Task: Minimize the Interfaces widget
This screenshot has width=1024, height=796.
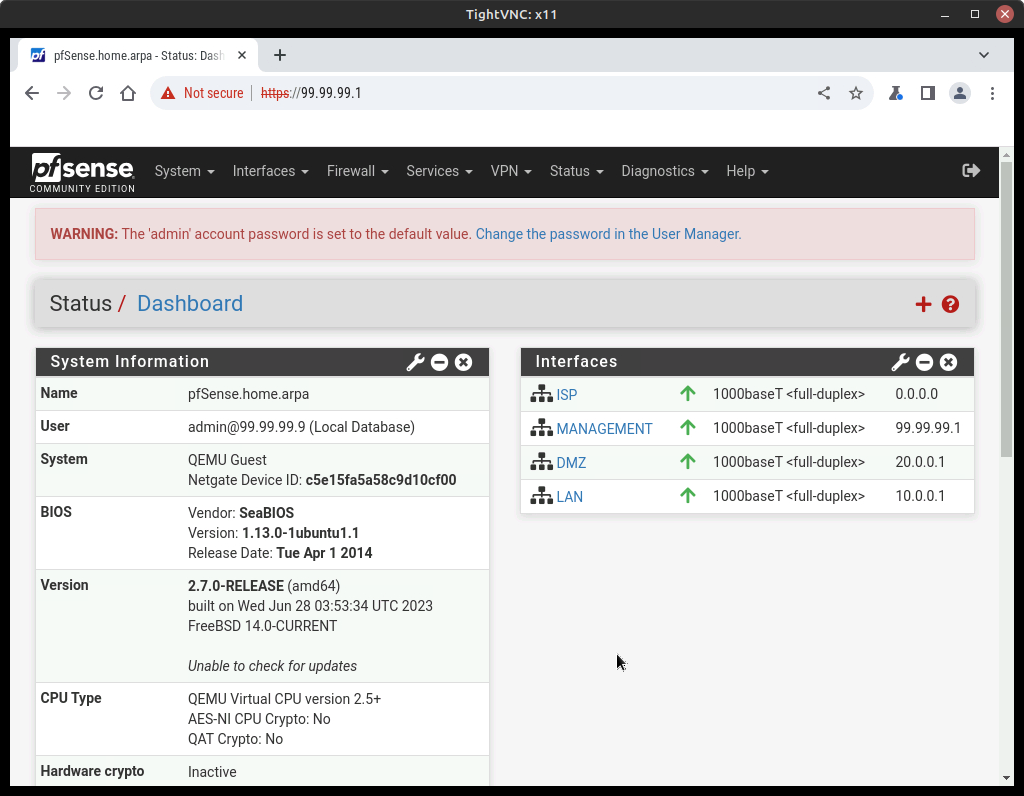Action: tap(925, 362)
